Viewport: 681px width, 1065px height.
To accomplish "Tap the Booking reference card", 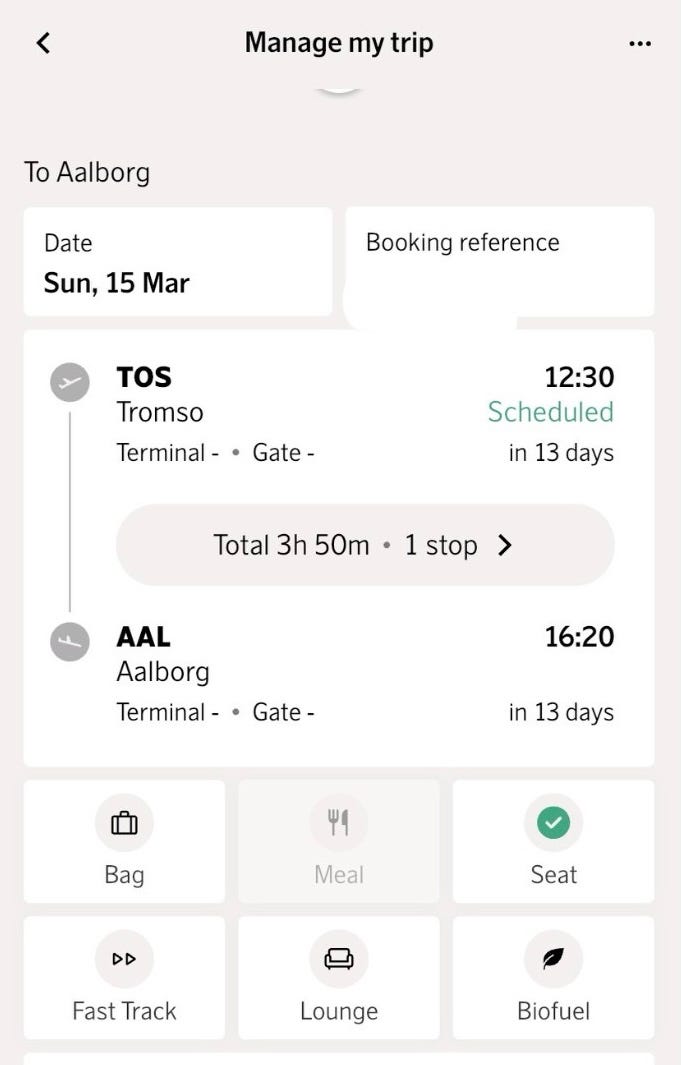I will point(500,260).
